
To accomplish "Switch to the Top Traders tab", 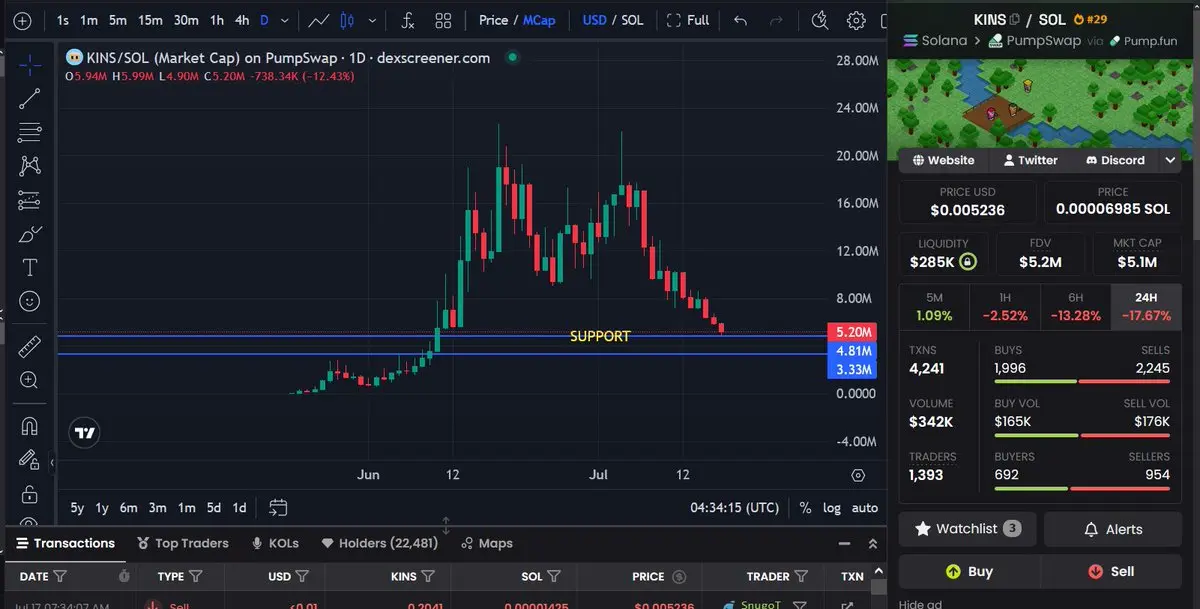I will tap(183, 543).
